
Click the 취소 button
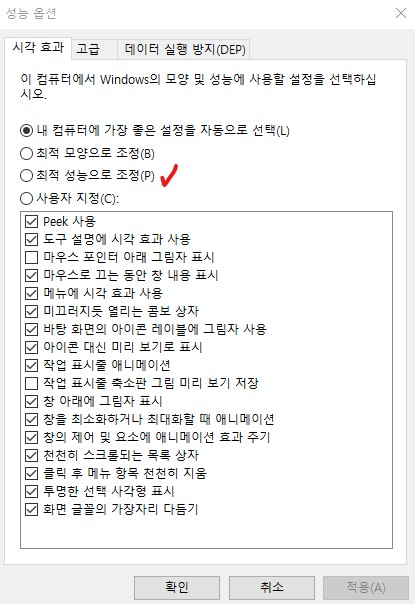pos(272,587)
